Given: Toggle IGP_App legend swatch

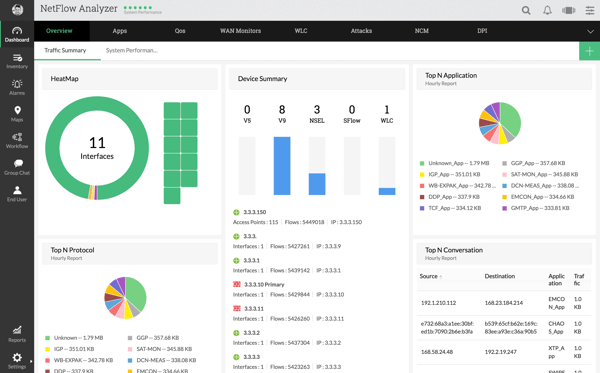Looking at the screenshot, I should (x=422, y=174).
